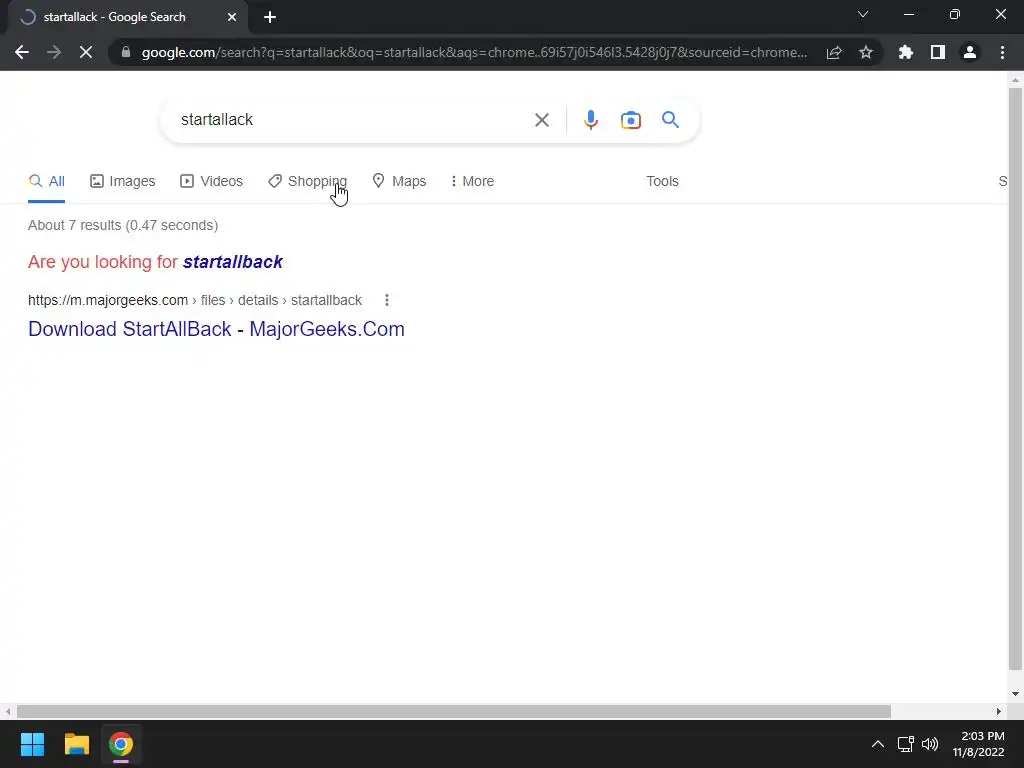The width and height of the screenshot is (1024, 768).
Task: Clear the search query
Action: point(541,120)
